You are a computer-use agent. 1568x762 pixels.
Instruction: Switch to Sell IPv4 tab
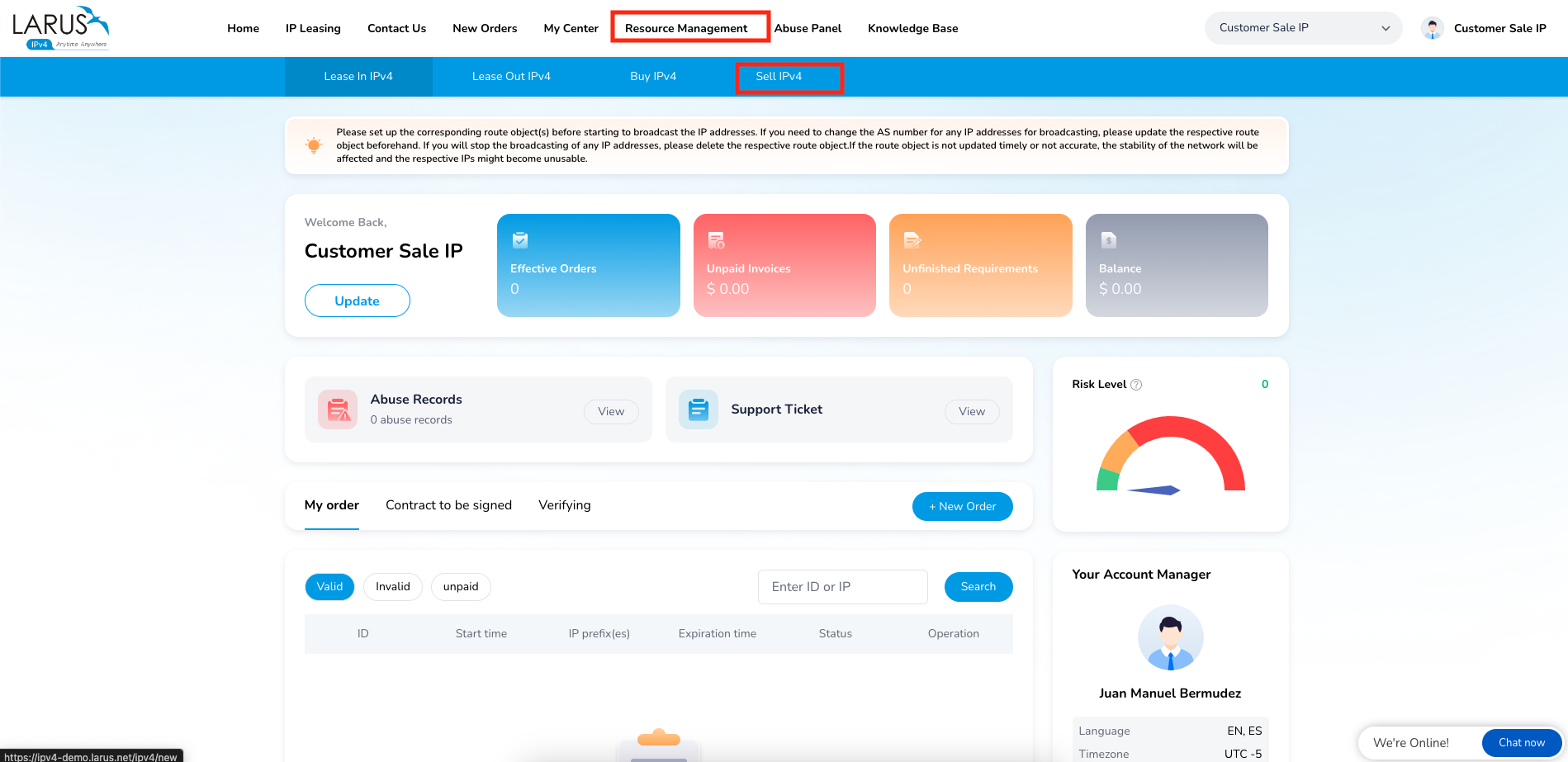(779, 77)
